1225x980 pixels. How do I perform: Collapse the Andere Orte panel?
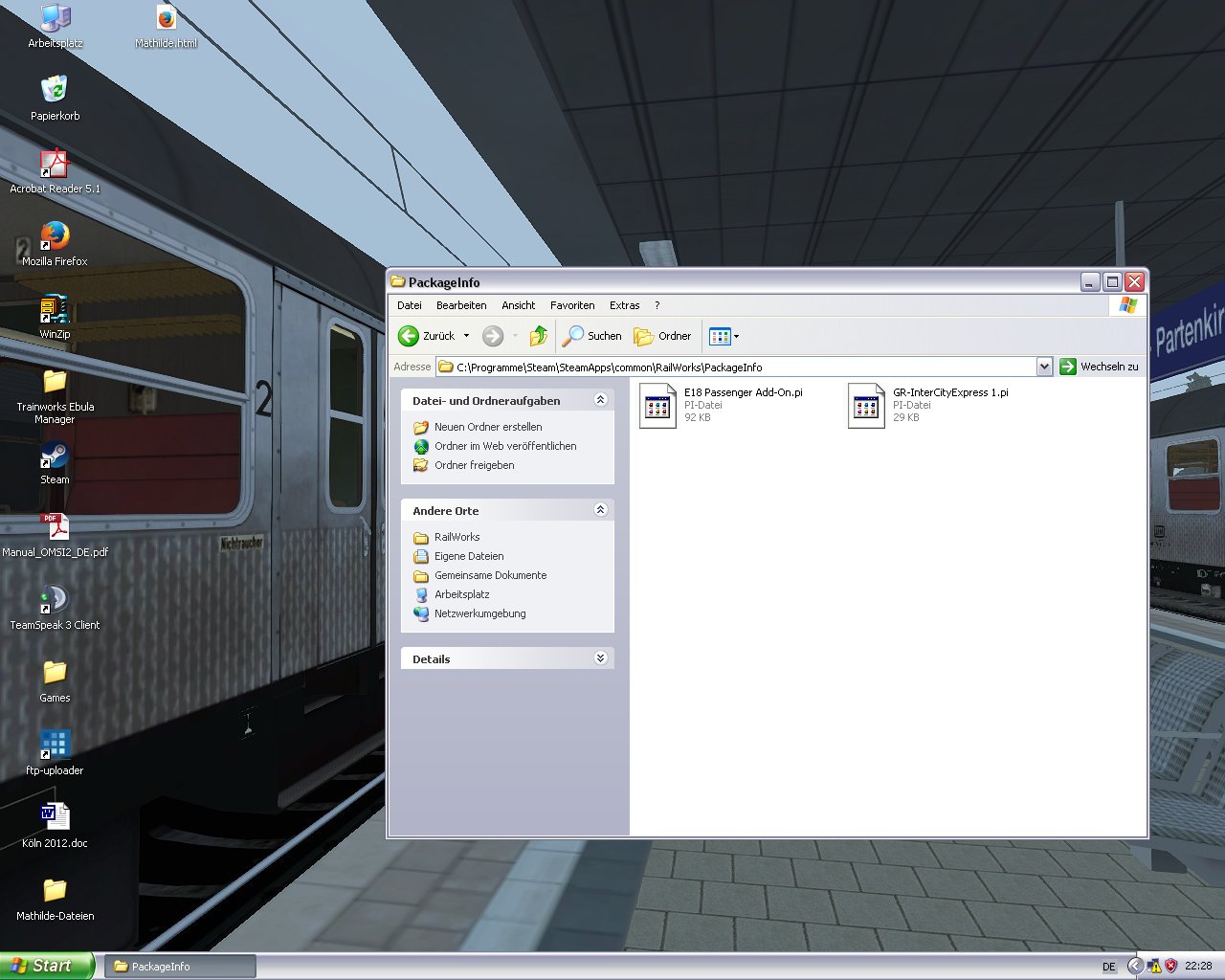pos(600,510)
